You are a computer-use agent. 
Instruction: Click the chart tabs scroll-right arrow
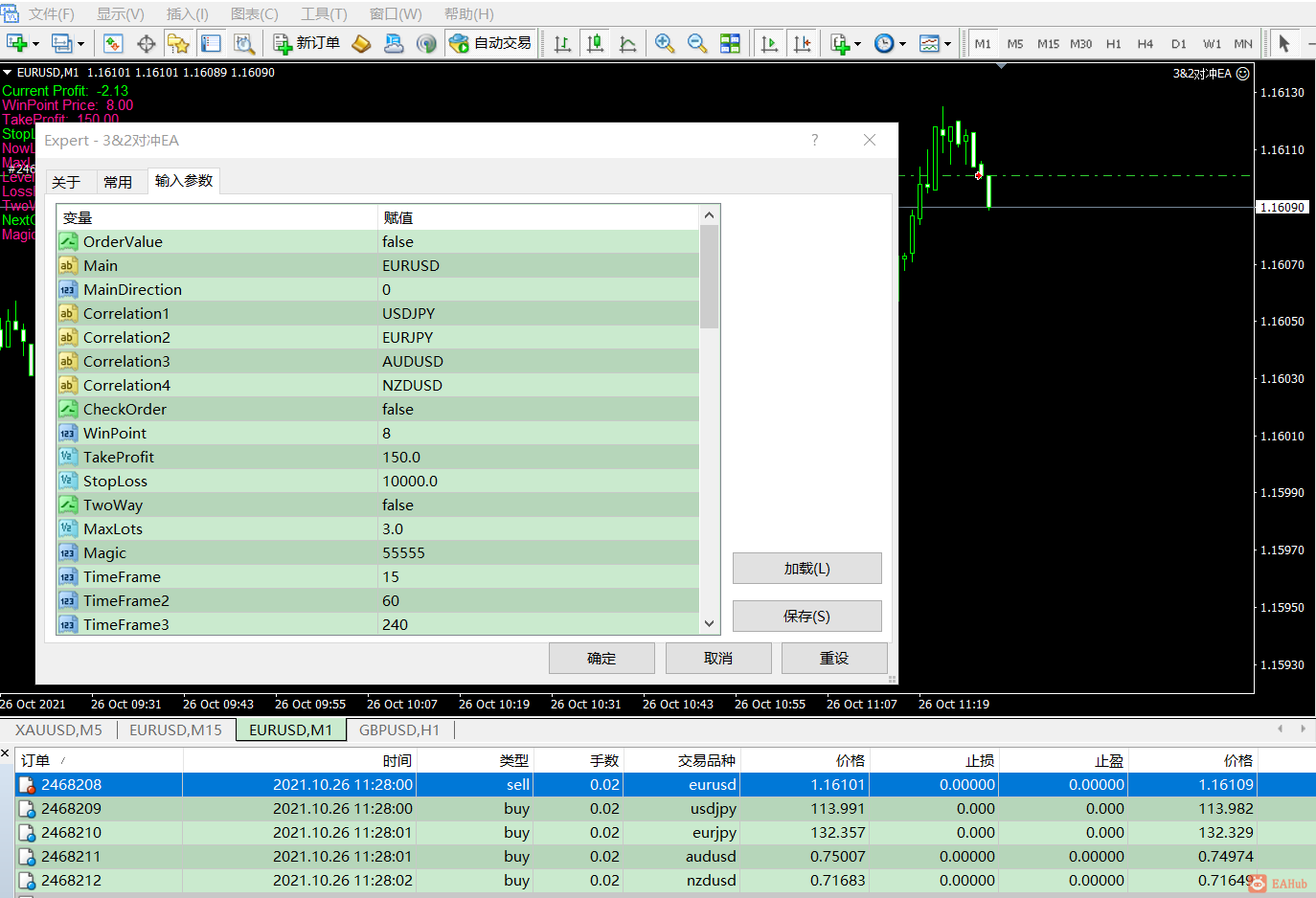(1303, 729)
